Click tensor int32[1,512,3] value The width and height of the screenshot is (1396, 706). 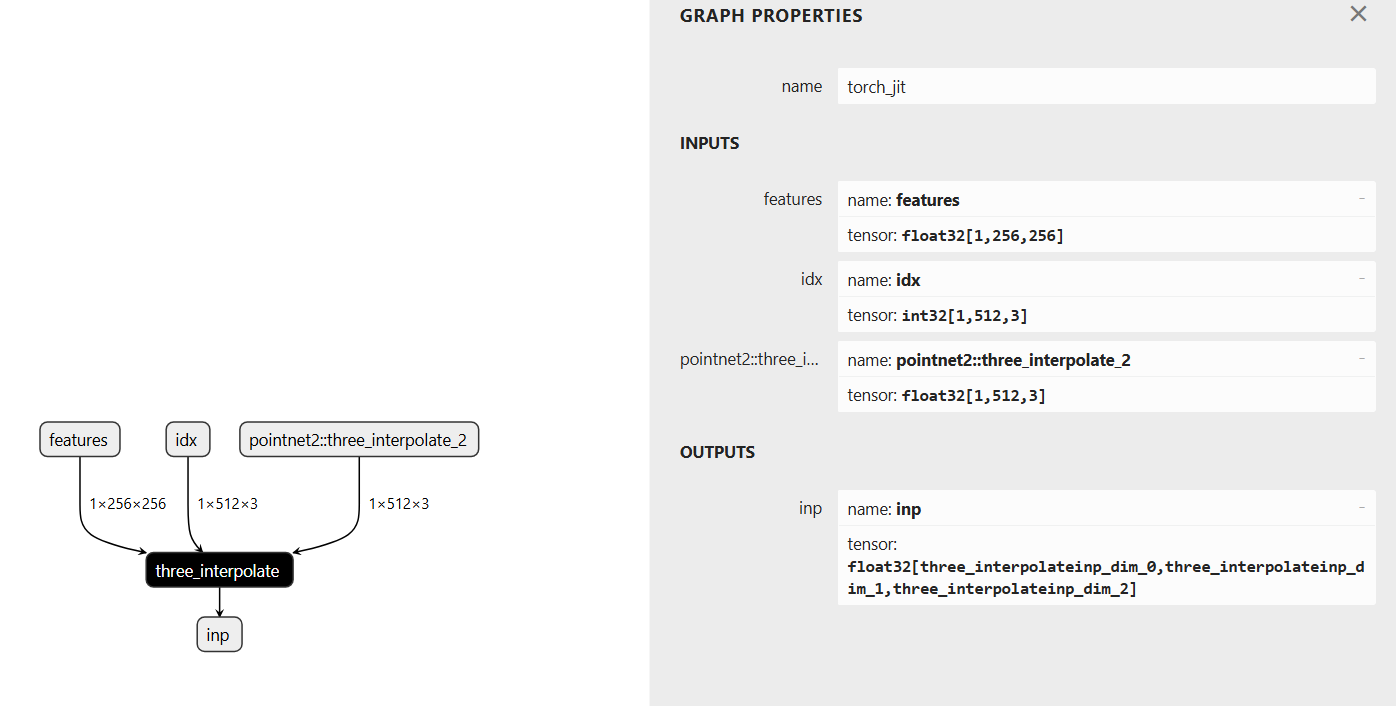[964, 316]
